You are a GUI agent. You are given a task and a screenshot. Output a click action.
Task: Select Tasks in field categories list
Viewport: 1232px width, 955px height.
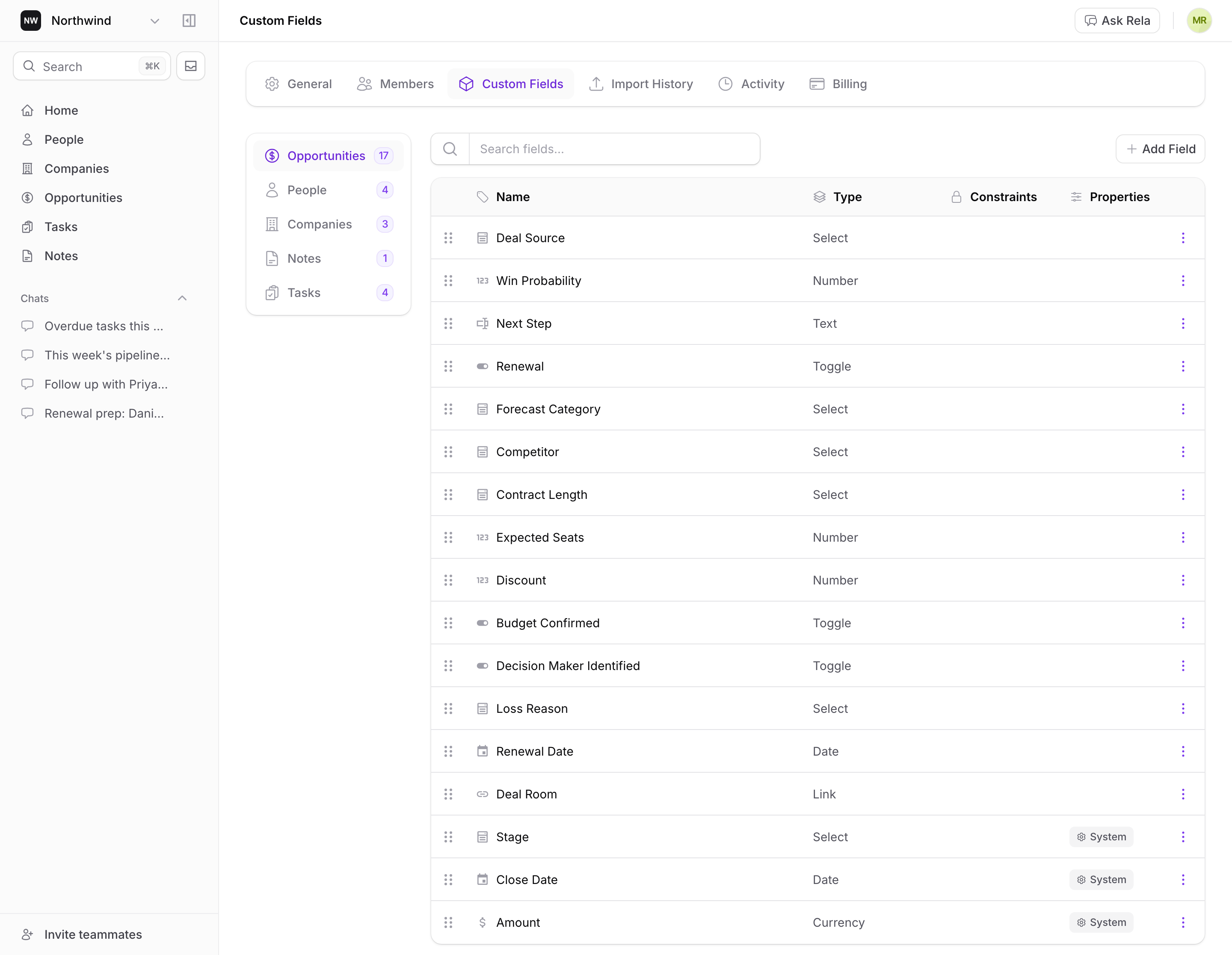click(x=328, y=293)
